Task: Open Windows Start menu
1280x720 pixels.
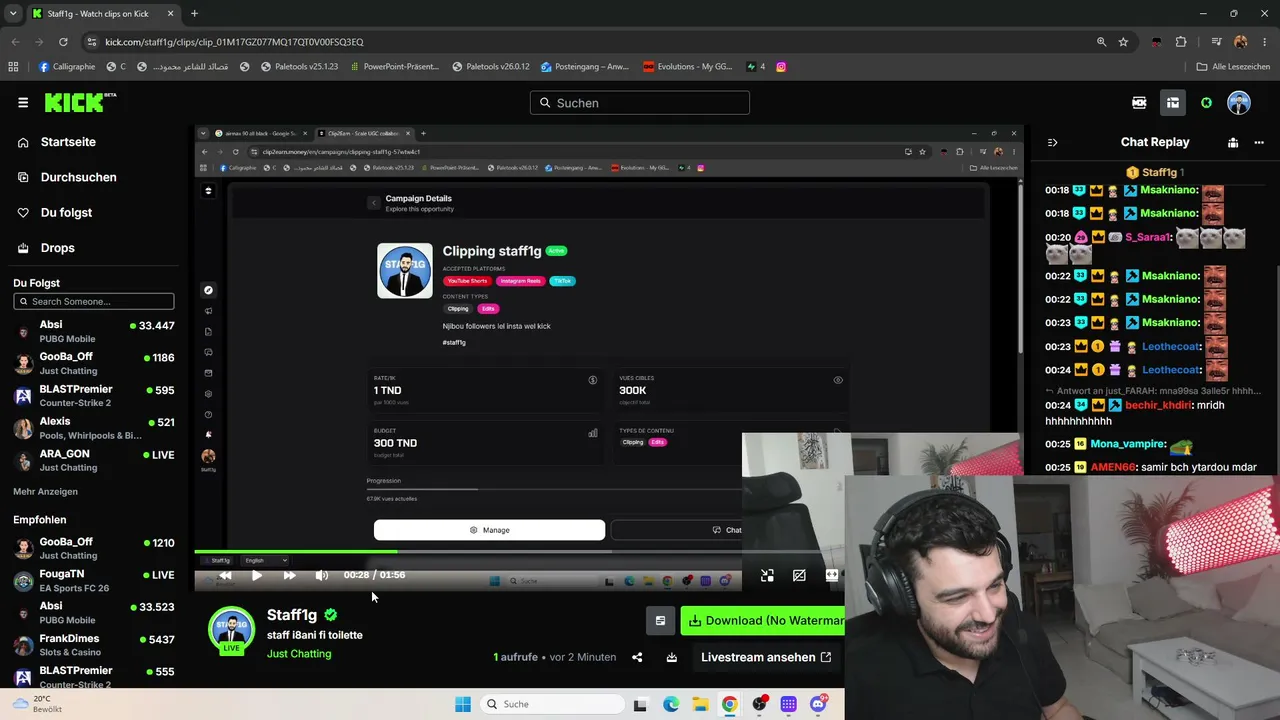Action: coord(462,704)
